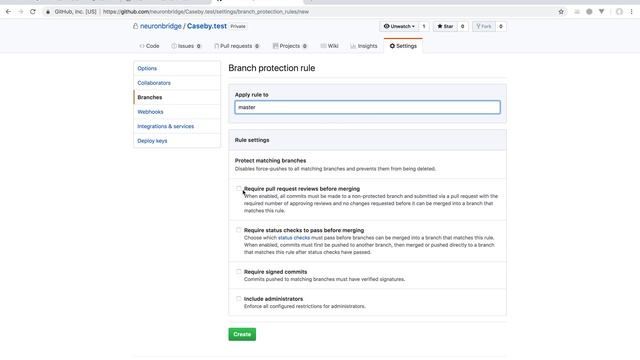Open Webhooks in the settings sidebar
This screenshot has height=360, width=640.
[x=177, y=112]
